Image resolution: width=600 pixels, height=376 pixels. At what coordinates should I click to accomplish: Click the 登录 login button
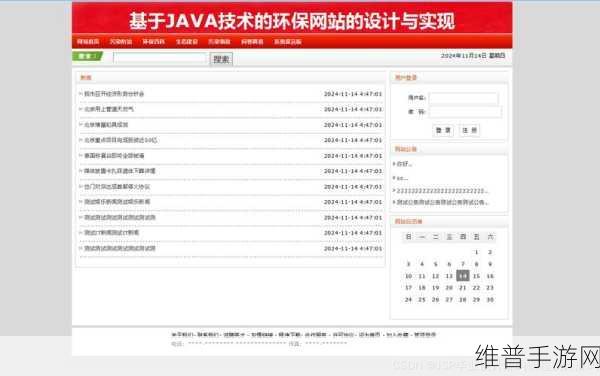tap(443, 130)
